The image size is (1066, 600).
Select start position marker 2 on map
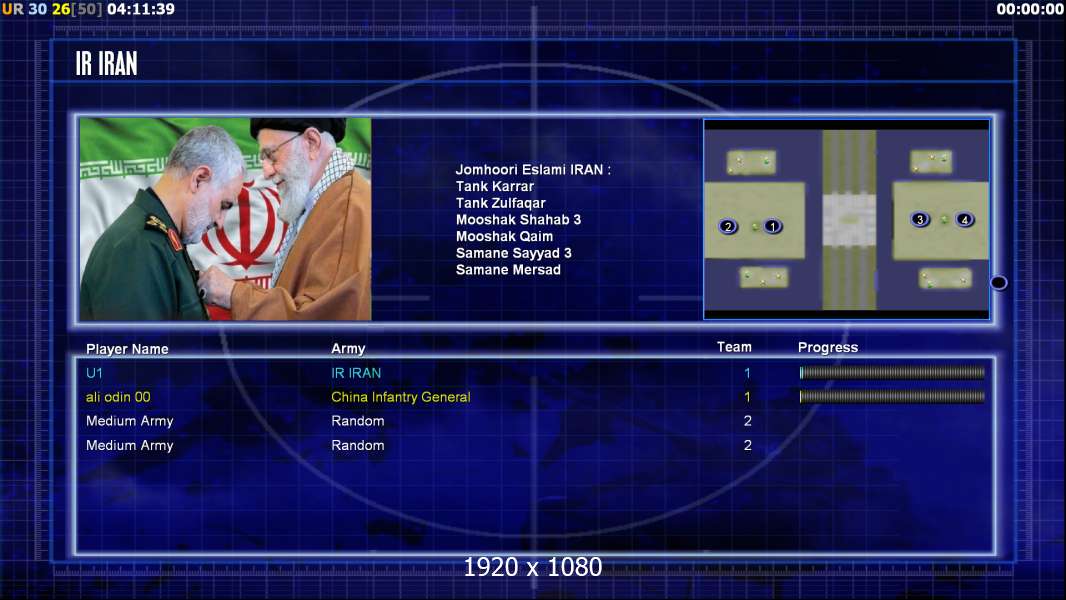point(728,226)
